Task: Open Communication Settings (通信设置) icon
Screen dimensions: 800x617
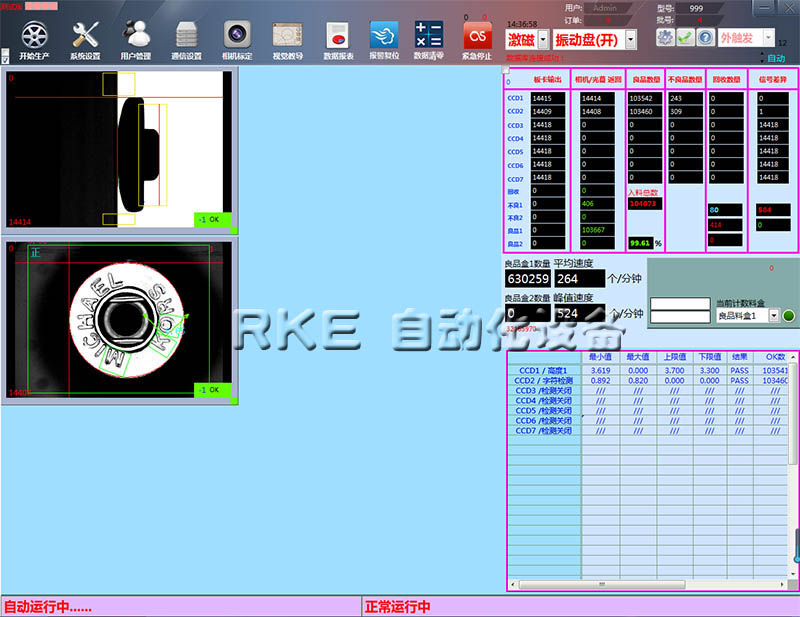Action: click(187, 35)
